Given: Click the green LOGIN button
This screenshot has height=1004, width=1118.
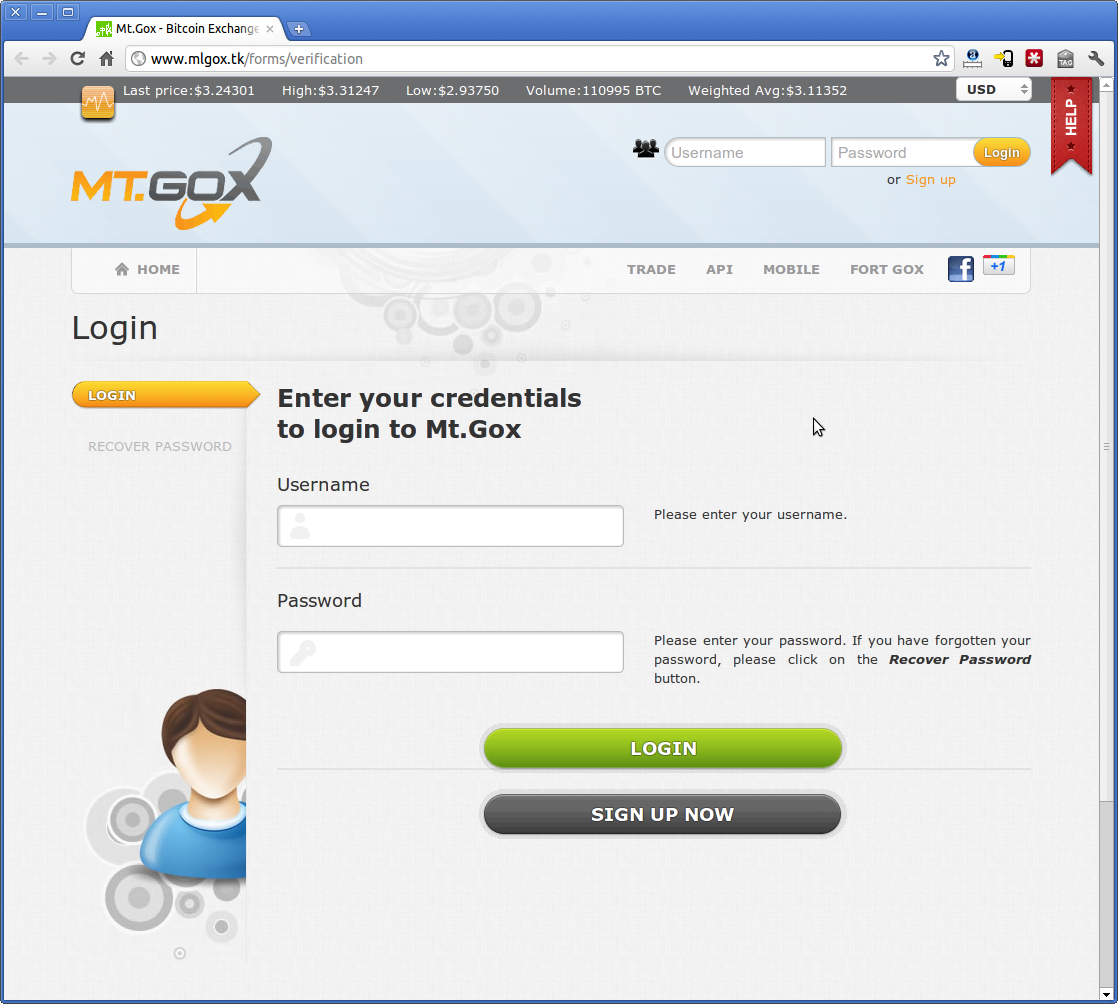Looking at the screenshot, I should (x=662, y=748).
